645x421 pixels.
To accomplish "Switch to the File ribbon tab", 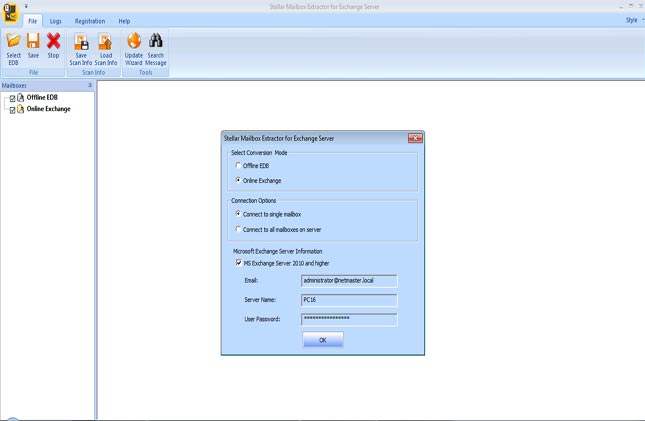I will pyautogui.click(x=32, y=21).
